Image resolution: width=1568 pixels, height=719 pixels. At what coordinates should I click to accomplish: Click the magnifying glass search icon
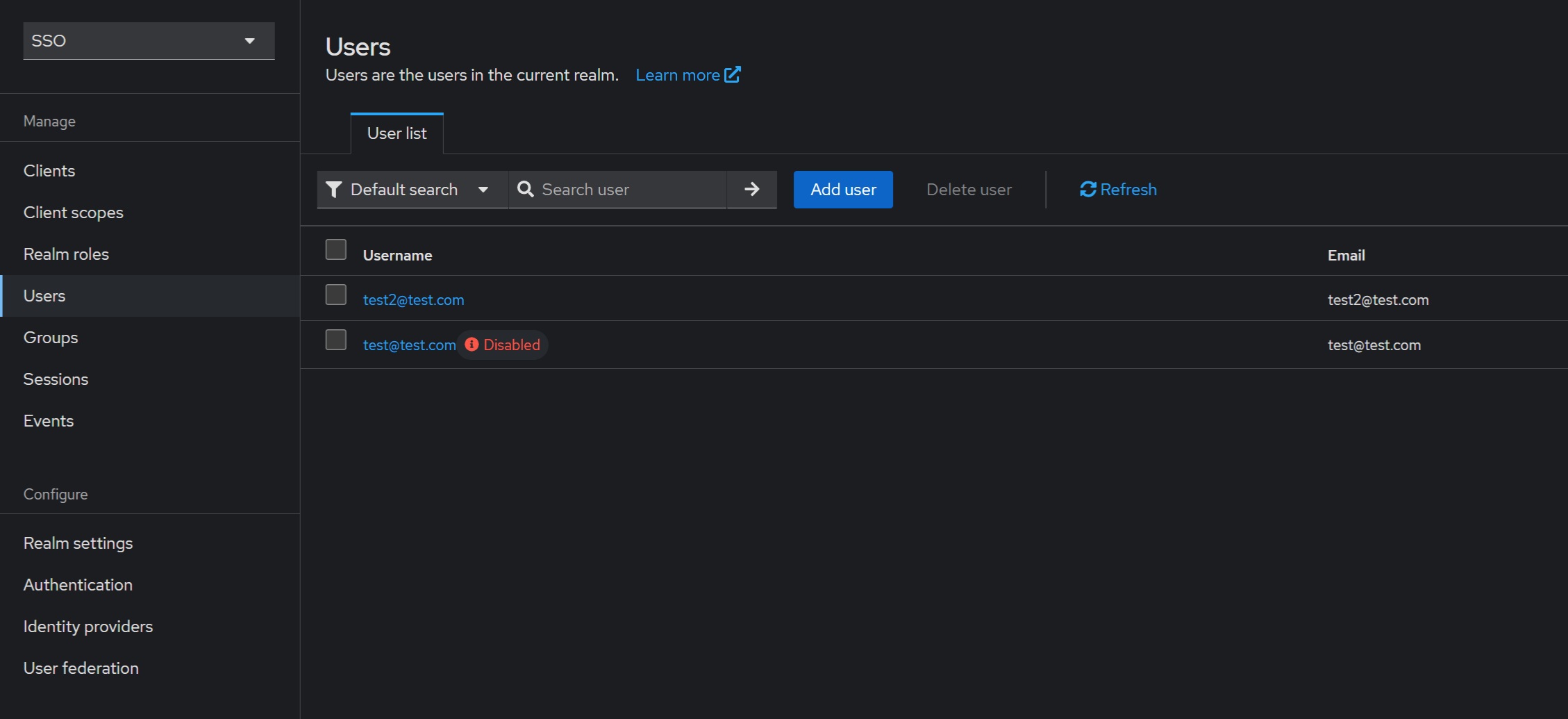[526, 189]
